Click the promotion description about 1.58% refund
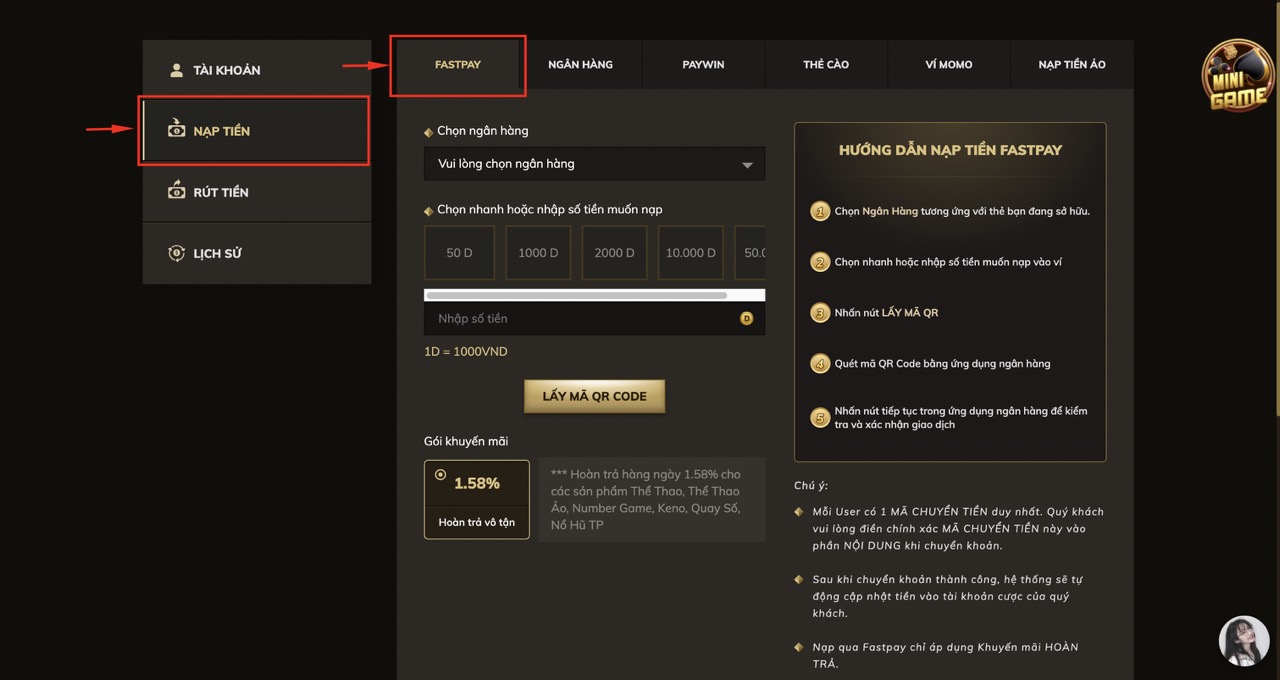Screen dimensions: 1280x680 point(652,500)
